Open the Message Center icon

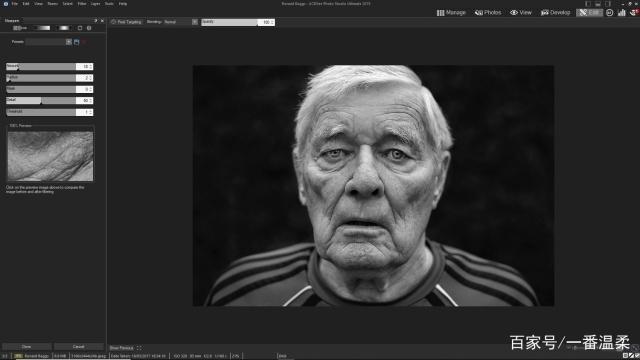pos(634,13)
